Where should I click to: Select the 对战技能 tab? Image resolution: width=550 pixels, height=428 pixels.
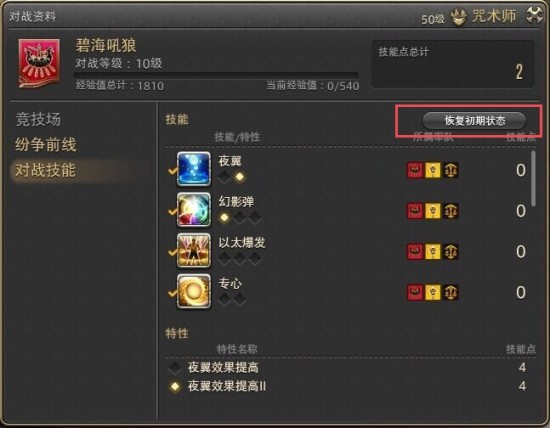pyautogui.click(x=46, y=170)
